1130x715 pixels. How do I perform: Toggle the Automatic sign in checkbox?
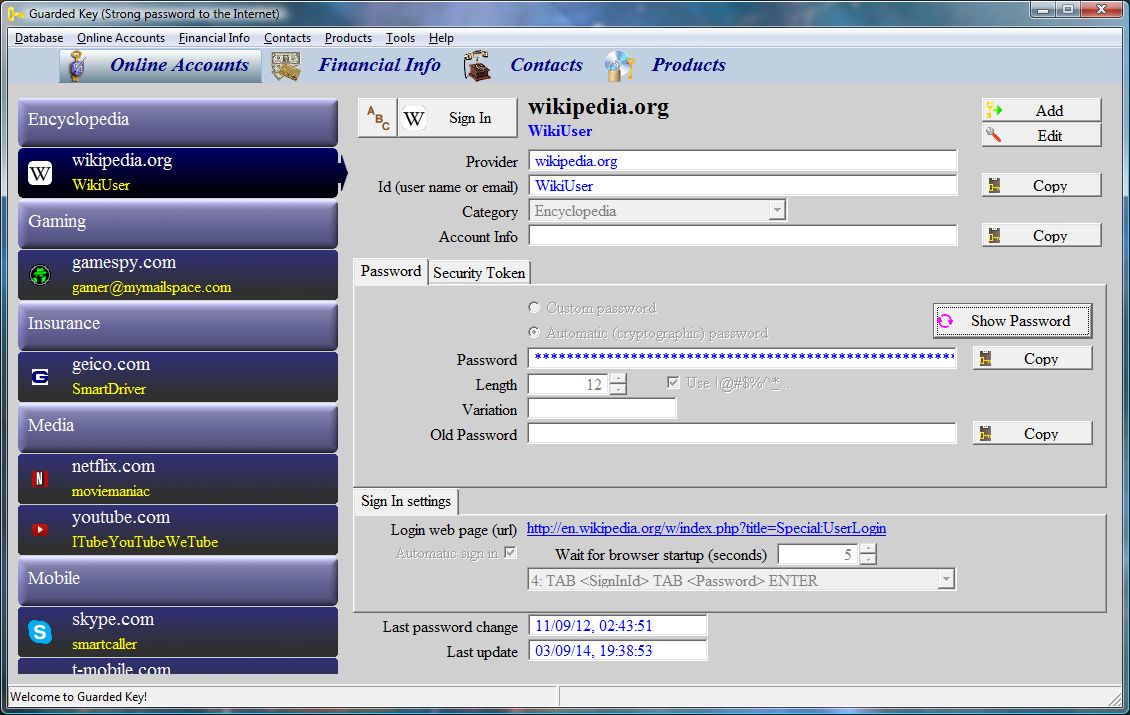coord(511,553)
